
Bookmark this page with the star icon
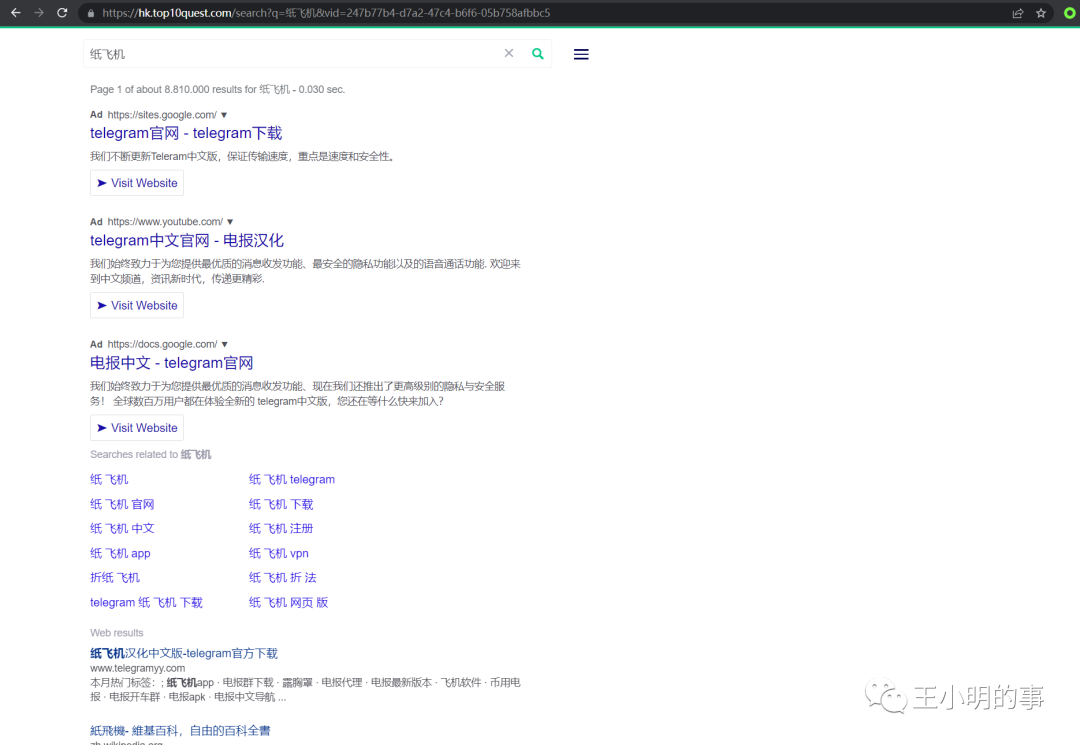[1041, 13]
